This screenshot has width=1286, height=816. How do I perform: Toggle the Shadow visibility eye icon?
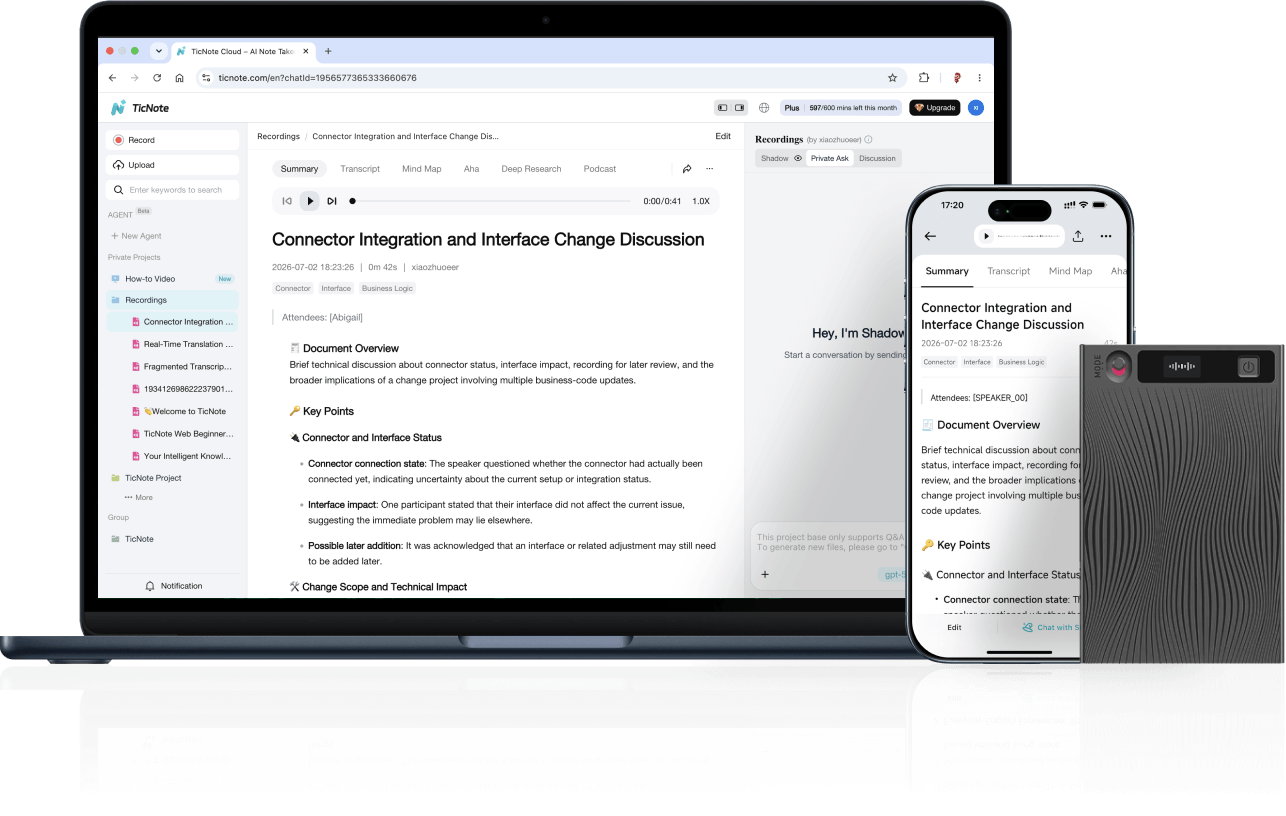coord(798,158)
